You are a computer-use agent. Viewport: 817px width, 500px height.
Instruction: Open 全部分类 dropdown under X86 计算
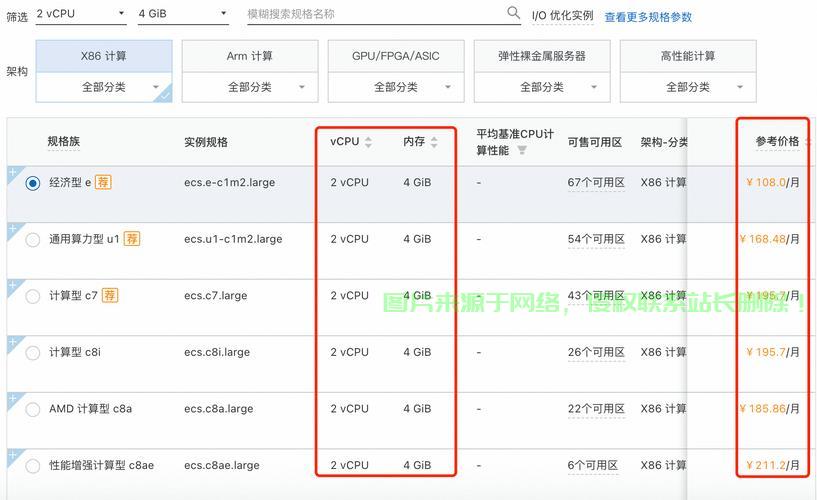tap(104, 87)
